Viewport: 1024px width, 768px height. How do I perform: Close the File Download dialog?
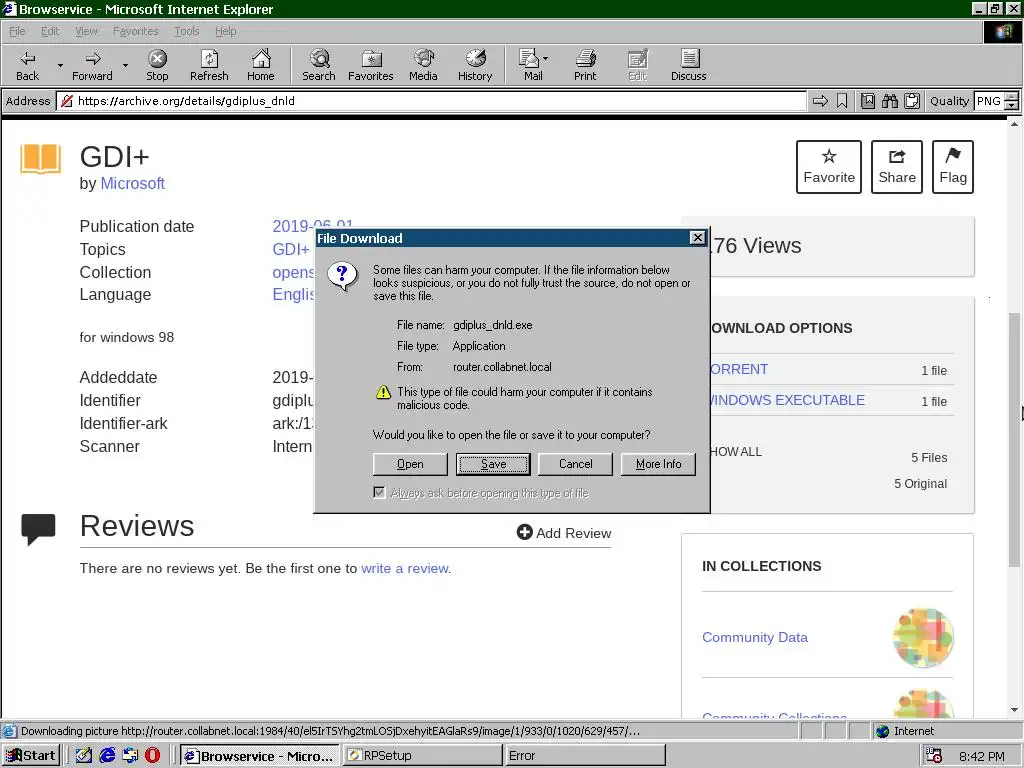[x=697, y=238]
